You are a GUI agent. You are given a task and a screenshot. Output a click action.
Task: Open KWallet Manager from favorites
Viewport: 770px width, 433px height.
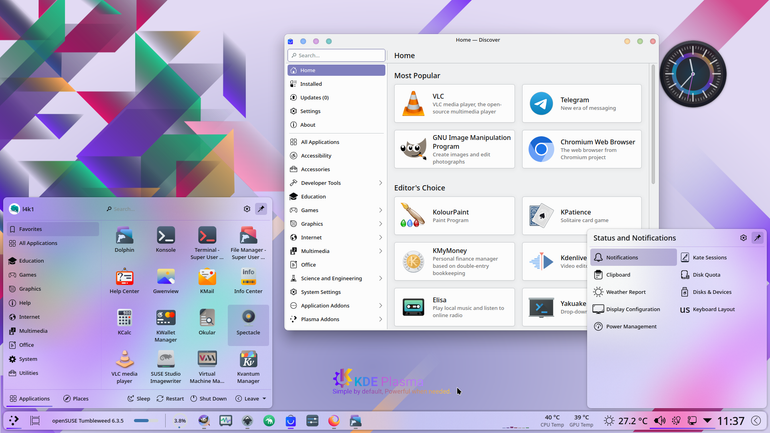coord(165,325)
